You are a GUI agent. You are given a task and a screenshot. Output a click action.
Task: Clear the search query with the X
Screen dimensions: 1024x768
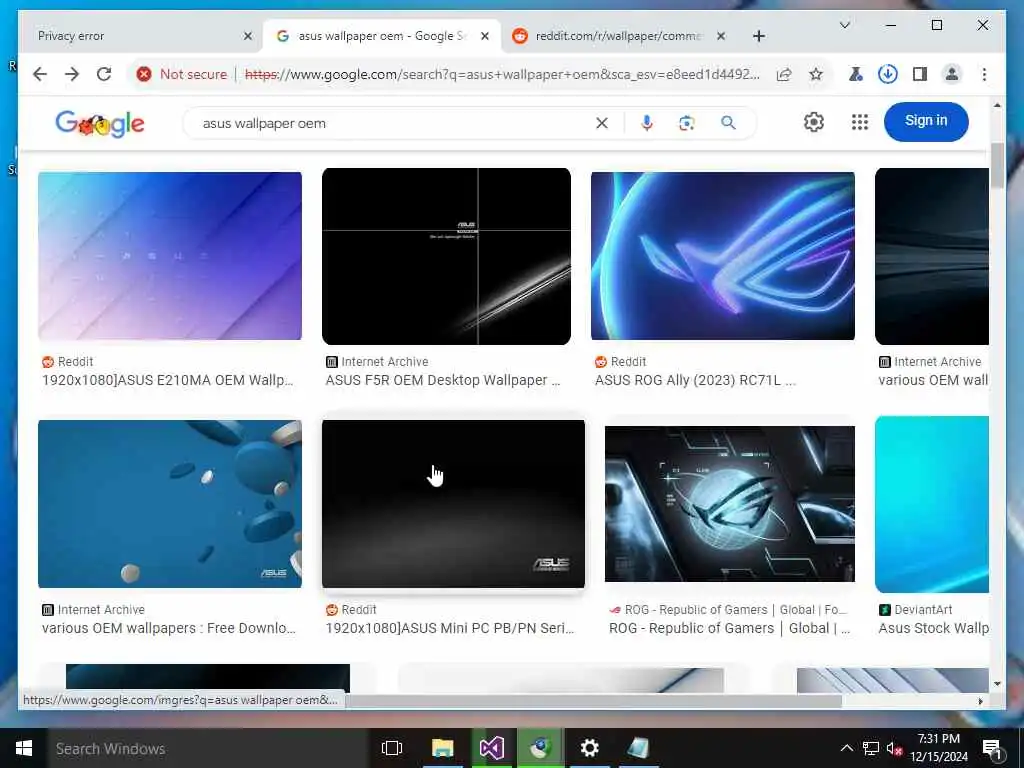[x=601, y=123]
